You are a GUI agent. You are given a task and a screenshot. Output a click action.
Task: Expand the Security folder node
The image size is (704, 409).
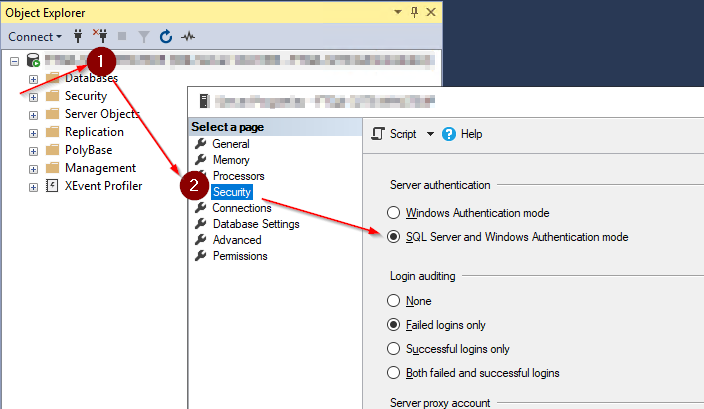pyautogui.click(x=33, y=97)
